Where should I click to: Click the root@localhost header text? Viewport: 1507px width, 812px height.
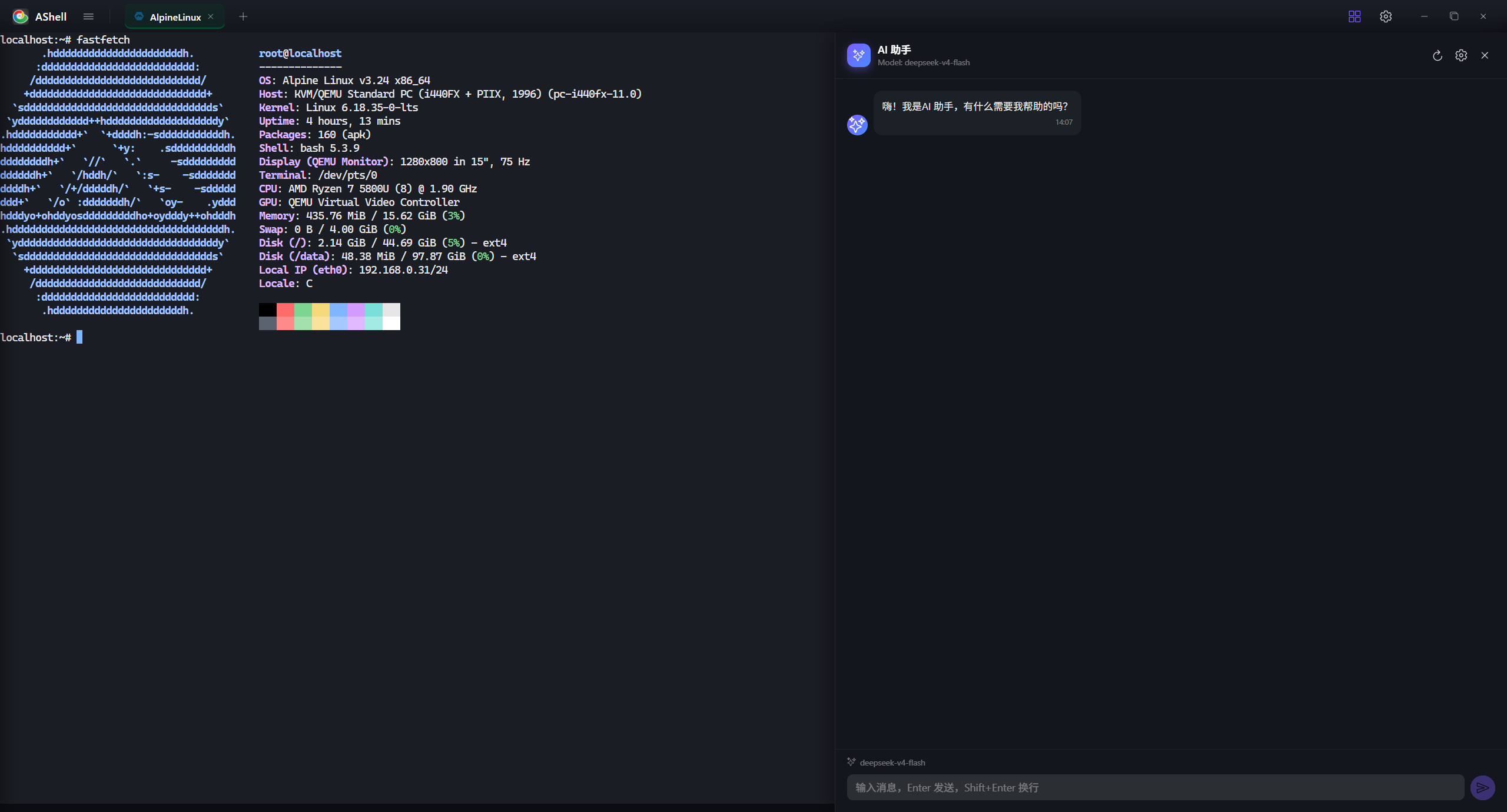[300, 54]
